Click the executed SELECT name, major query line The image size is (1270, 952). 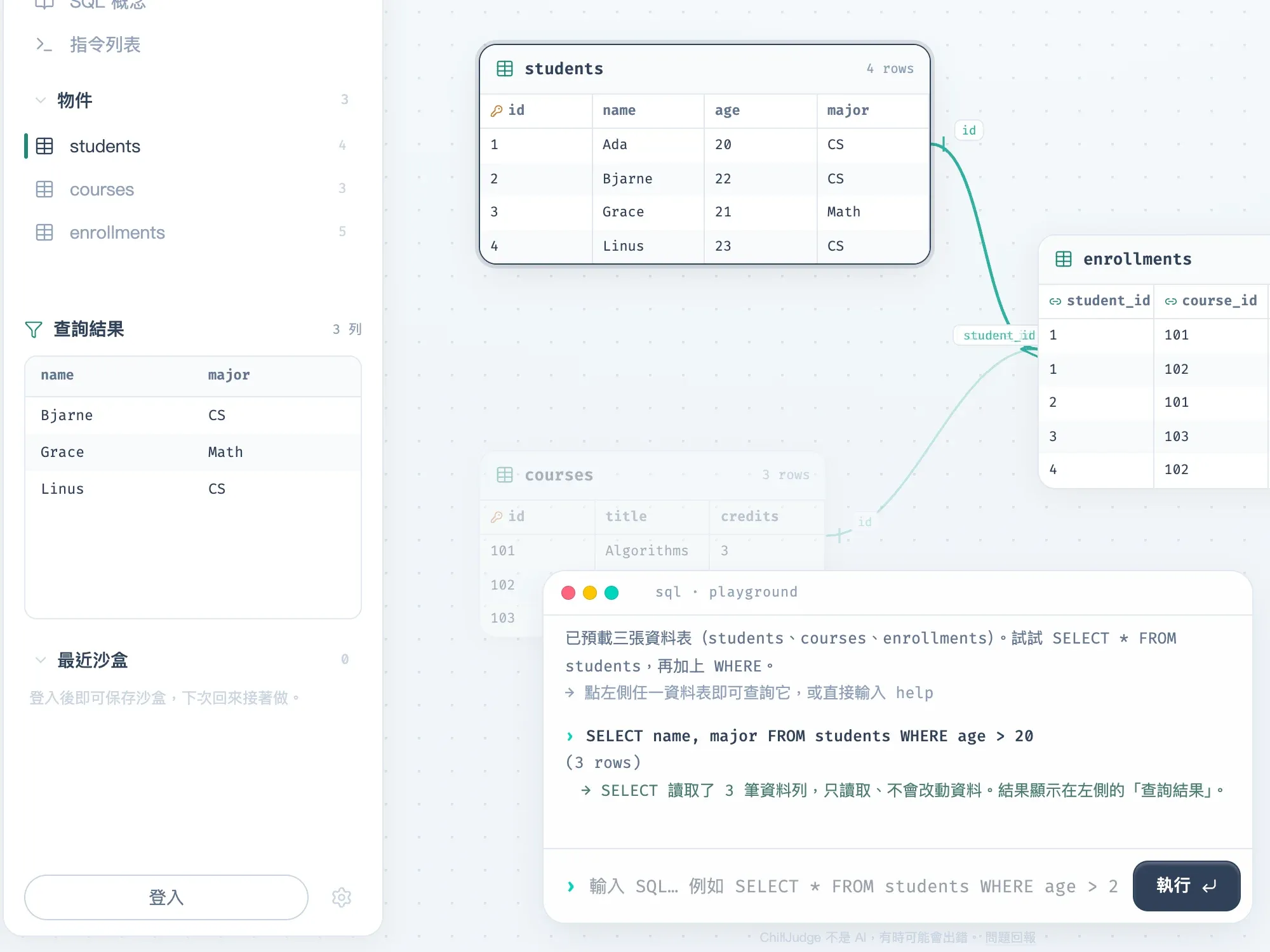809,736
